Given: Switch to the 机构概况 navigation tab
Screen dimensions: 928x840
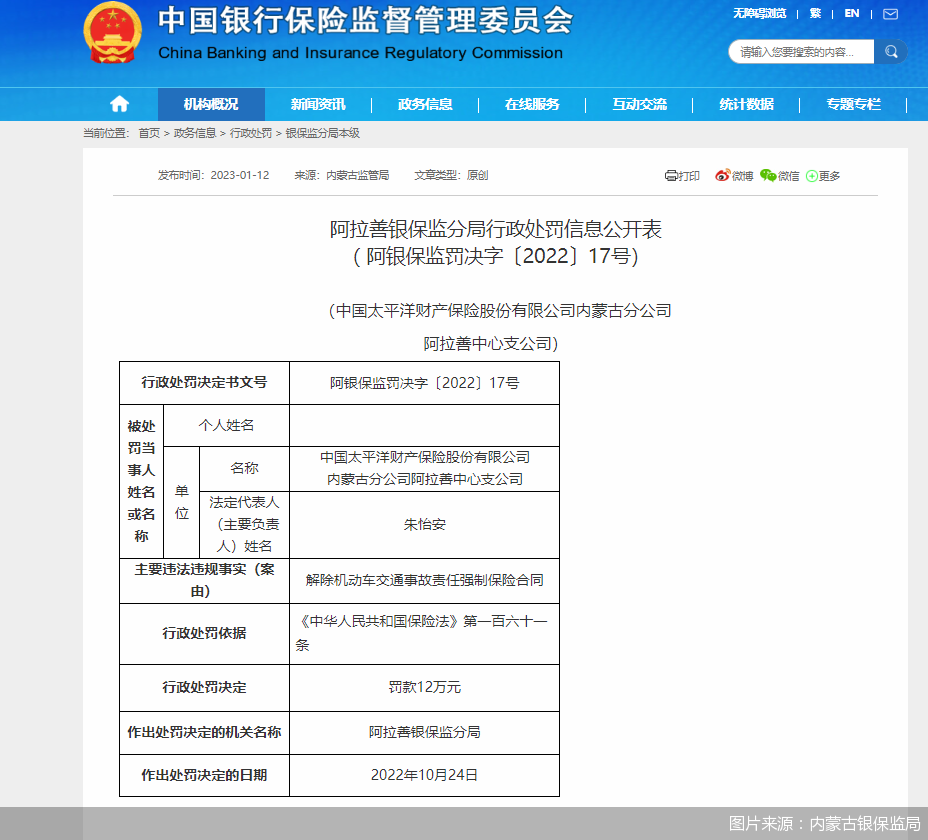Looking at the screenshot, I should click(x=211, y=104).
